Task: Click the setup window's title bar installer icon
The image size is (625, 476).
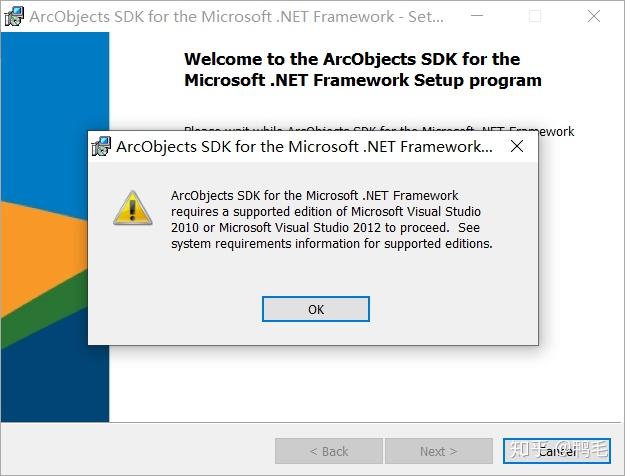Action: pos(14,16)
